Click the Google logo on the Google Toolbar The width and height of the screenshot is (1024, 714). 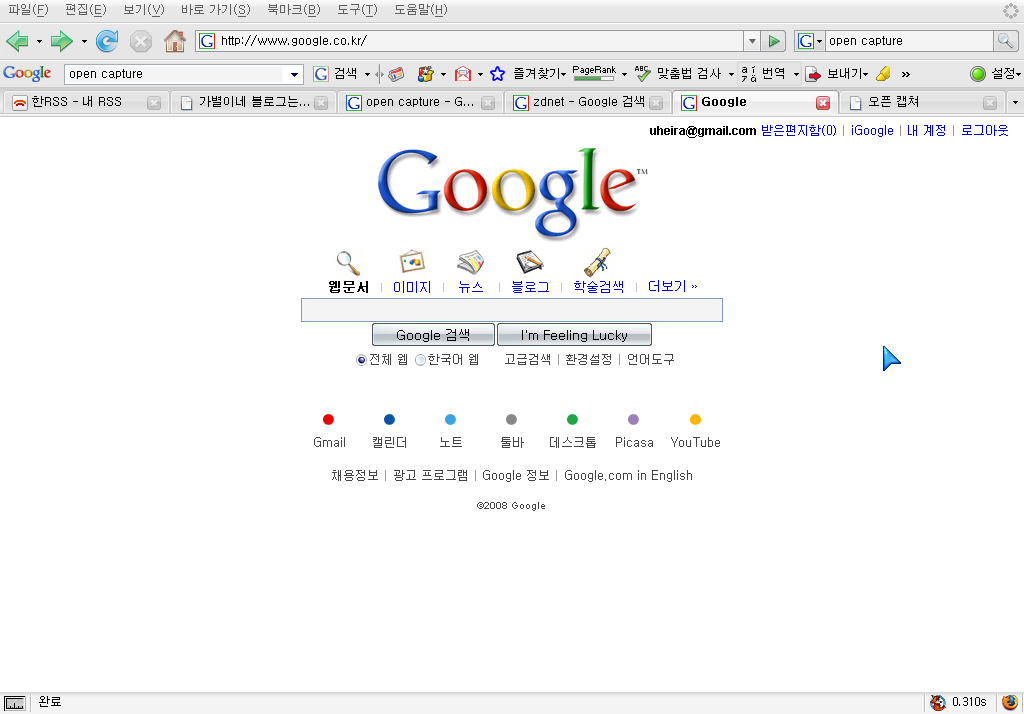point(27,74)
